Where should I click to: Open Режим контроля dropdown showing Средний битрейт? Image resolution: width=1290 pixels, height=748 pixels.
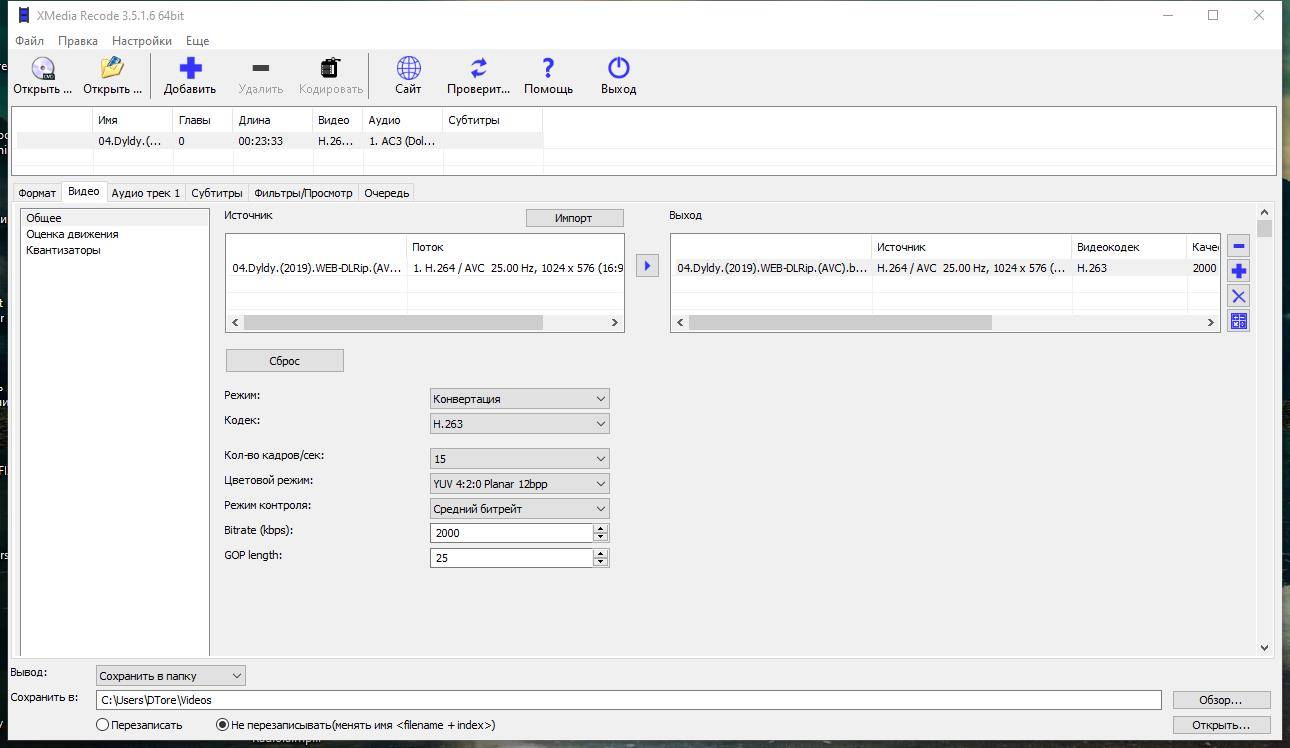point(519,508)
